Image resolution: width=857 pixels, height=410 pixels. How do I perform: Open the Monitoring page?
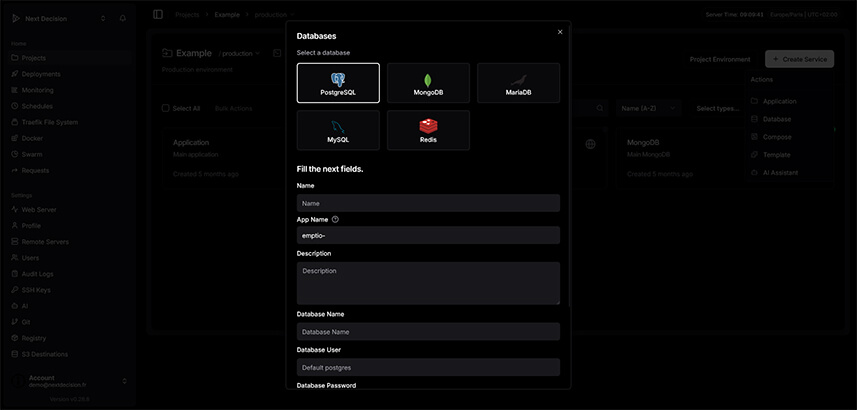click(70, 90)
